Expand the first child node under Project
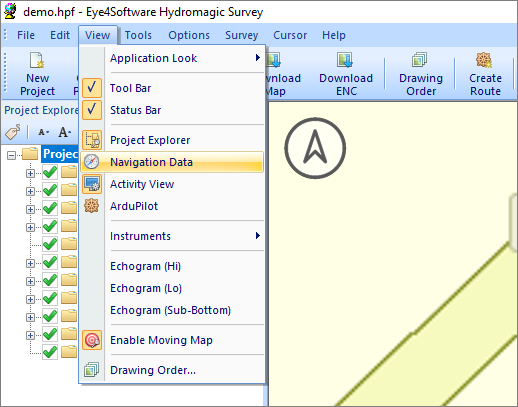The width and height of the screenshot is (518, 407). click(30, 173)
